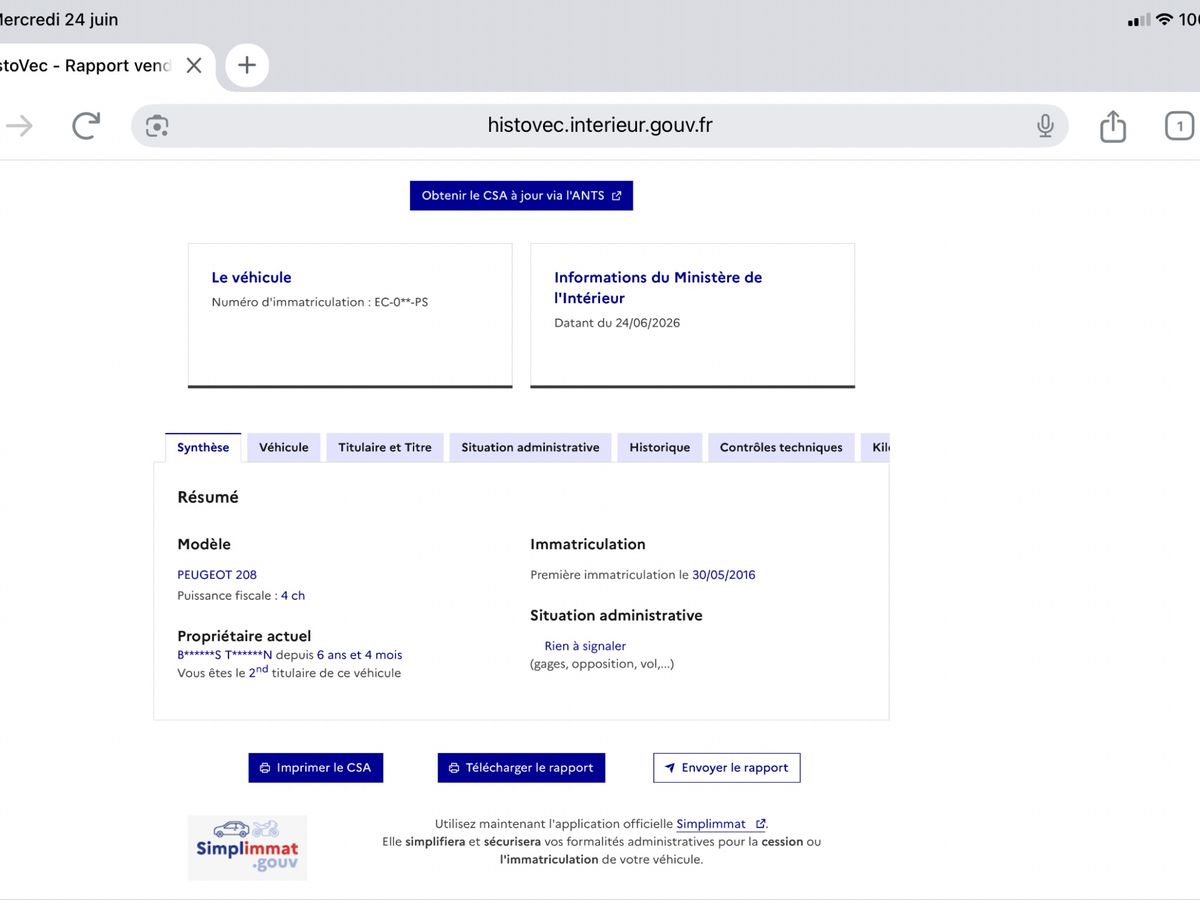The height and width of the screenshot is (900, 1200).
Task: Open the share sheet icon
Action: coord(1113,125)
